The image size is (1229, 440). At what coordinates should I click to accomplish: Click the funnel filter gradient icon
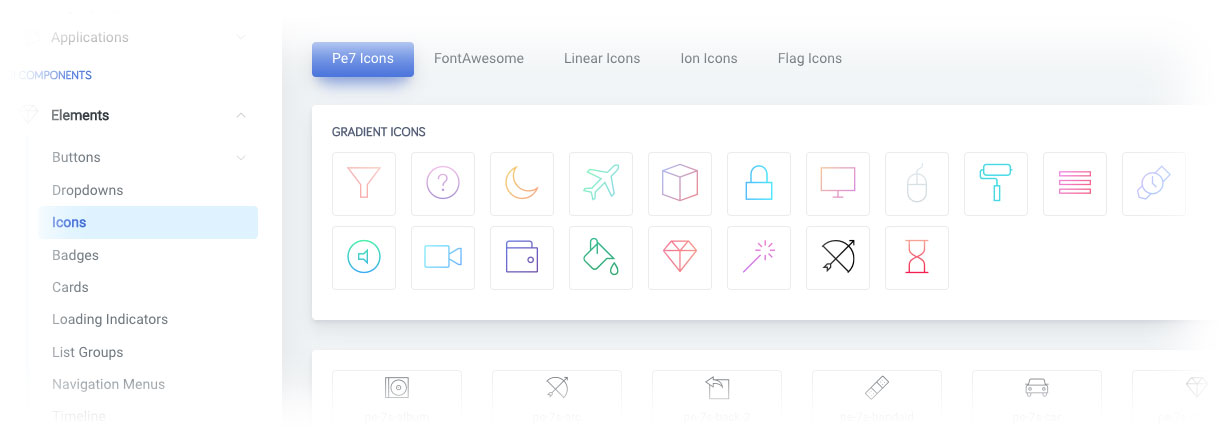pyautogui.click(x=364, y=184)
